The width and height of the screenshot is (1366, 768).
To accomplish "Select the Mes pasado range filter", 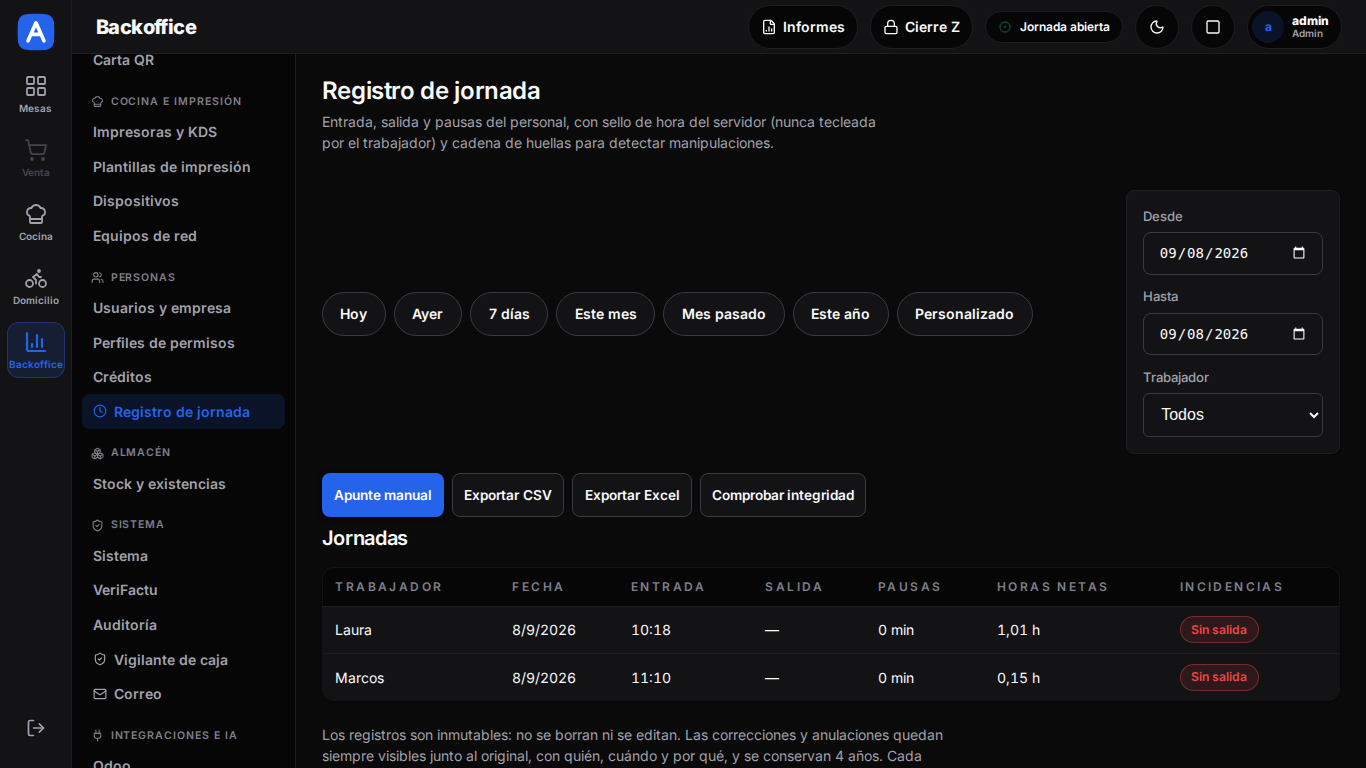I will [724, 314].
